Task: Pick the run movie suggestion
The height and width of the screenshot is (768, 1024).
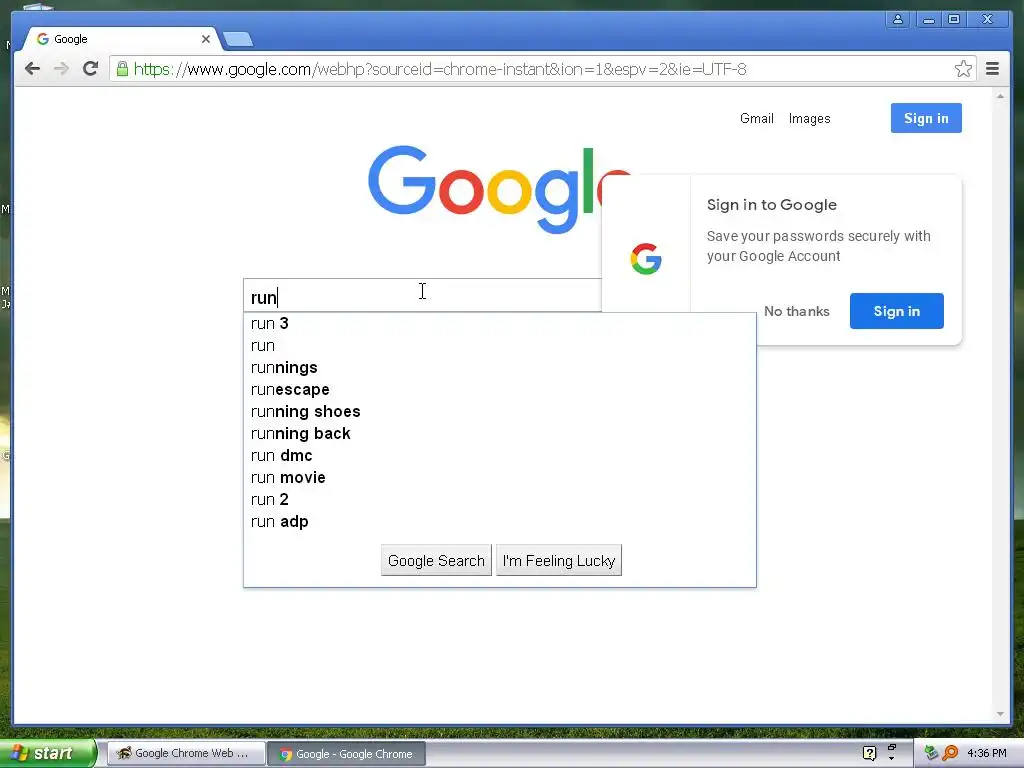Action: [500, 477]
